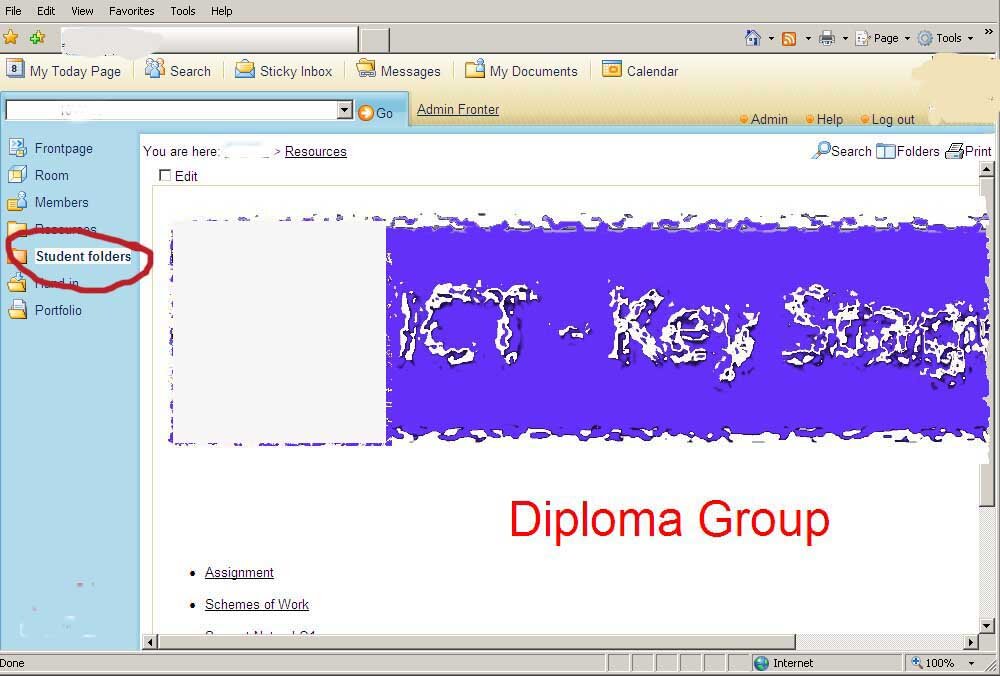
Task: Click the Resources breadcrumb link
Action: [x=316, y=152]
